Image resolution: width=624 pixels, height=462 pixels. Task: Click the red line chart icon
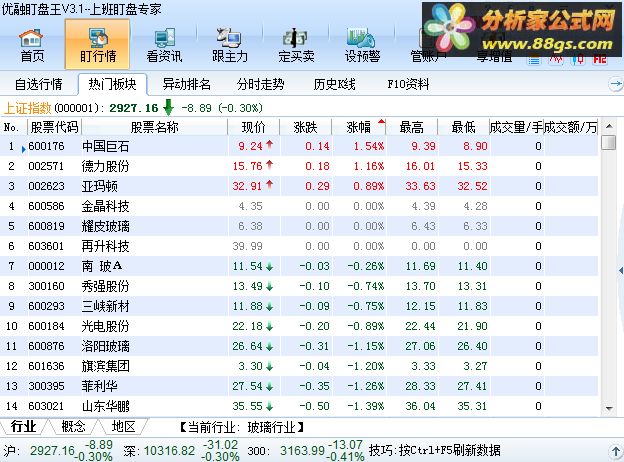(x=556, y=60)
